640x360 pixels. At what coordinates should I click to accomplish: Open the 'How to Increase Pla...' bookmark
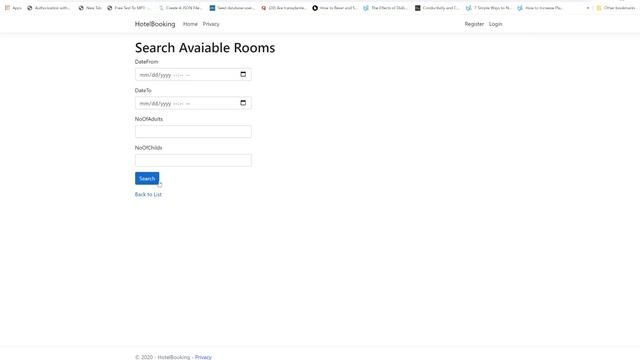click(540, 8)
